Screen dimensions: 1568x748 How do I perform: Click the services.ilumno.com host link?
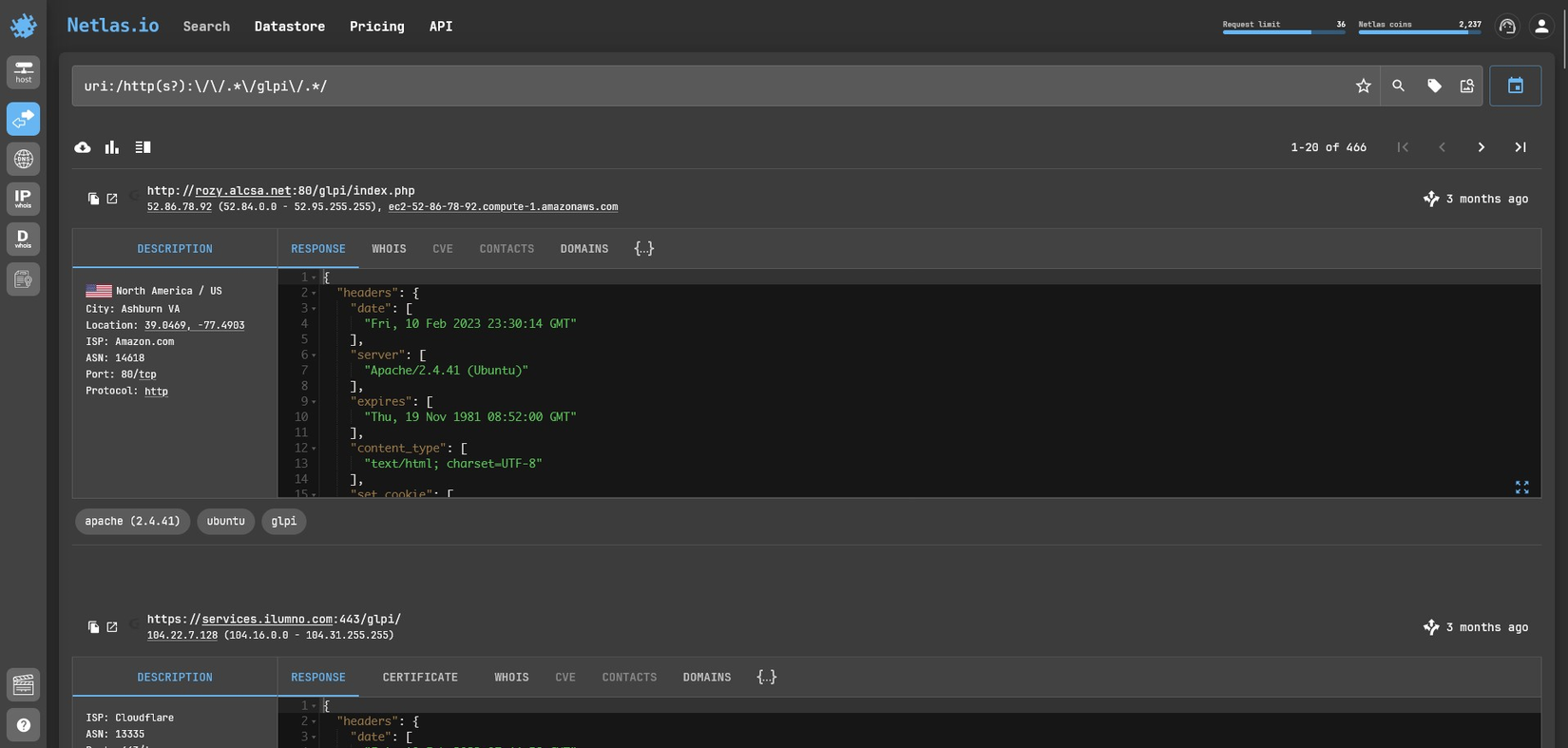(x=267, y=620)
